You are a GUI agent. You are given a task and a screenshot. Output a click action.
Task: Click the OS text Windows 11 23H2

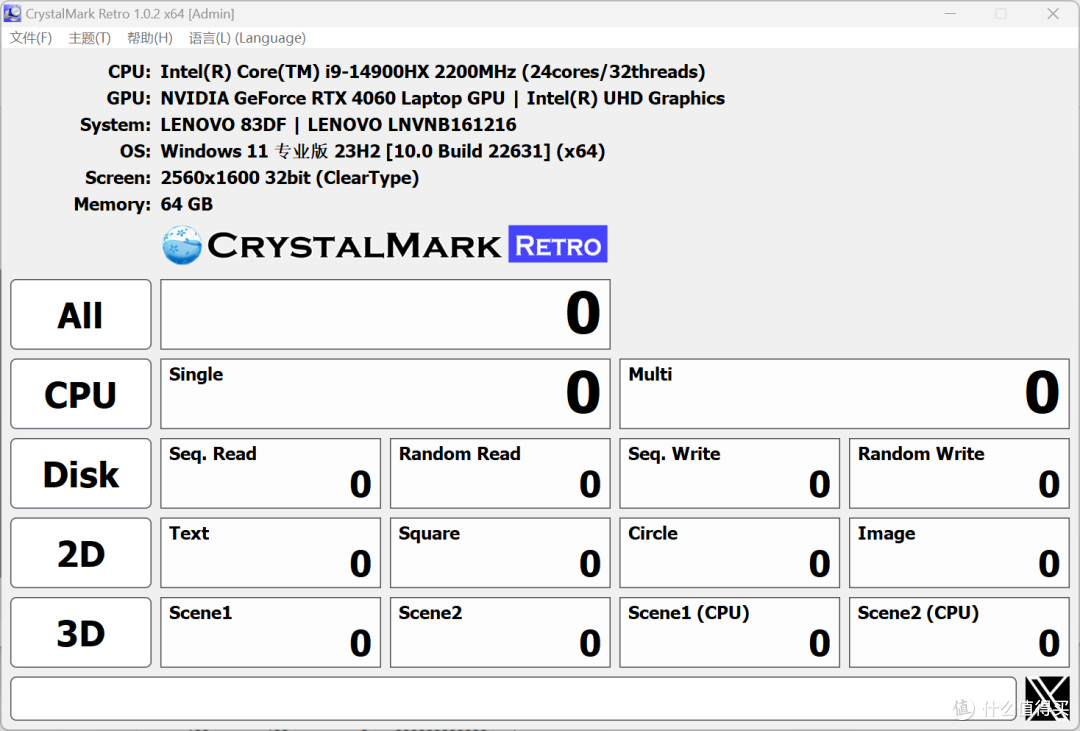pyautogui.click(x=382, y=151)
